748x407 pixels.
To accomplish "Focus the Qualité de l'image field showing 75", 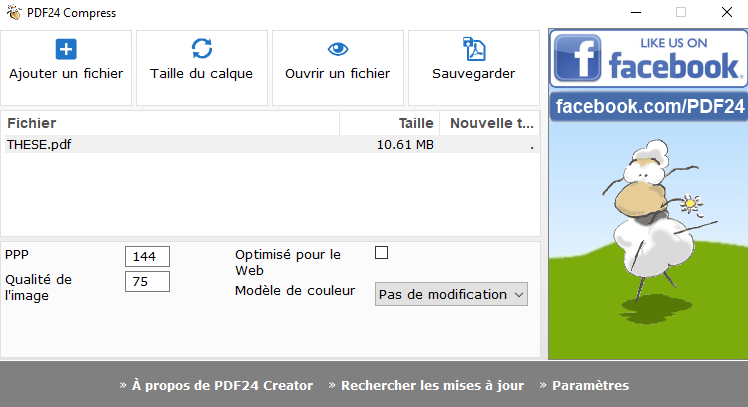I will tap(147, 282).
